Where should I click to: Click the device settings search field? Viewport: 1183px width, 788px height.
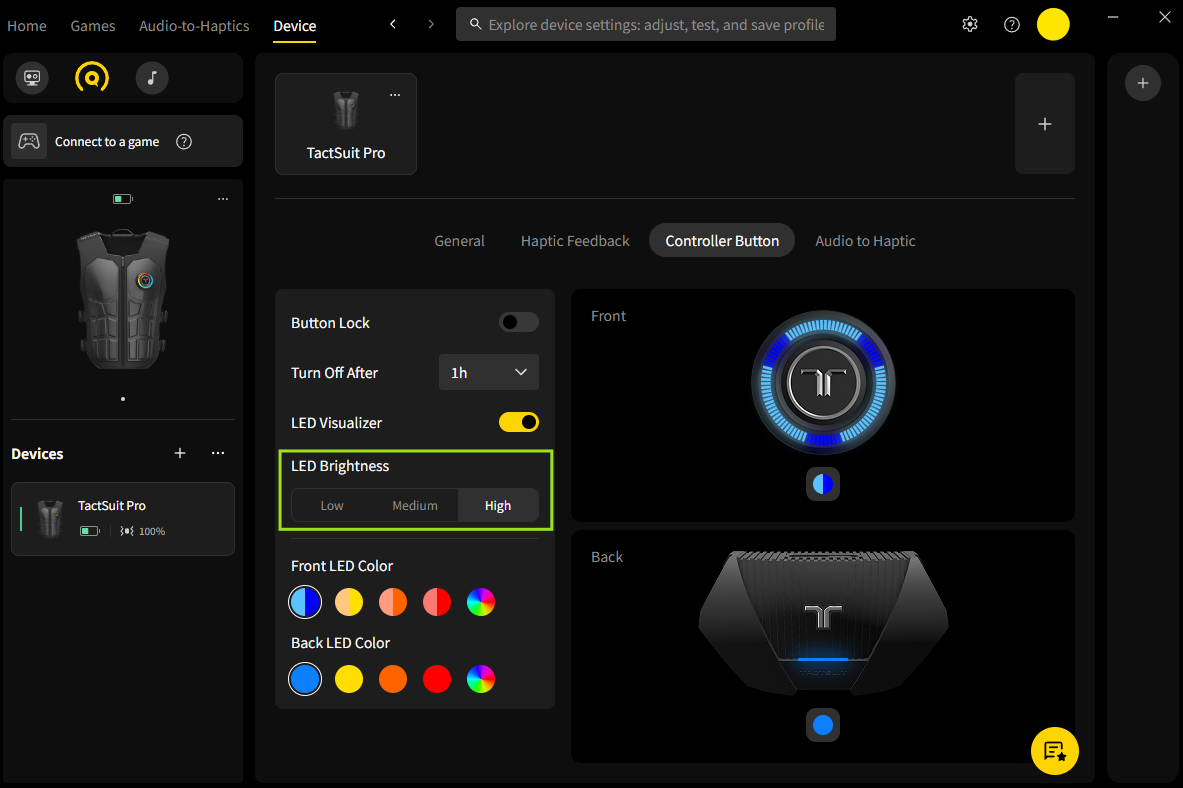click(x=646, y=24)
